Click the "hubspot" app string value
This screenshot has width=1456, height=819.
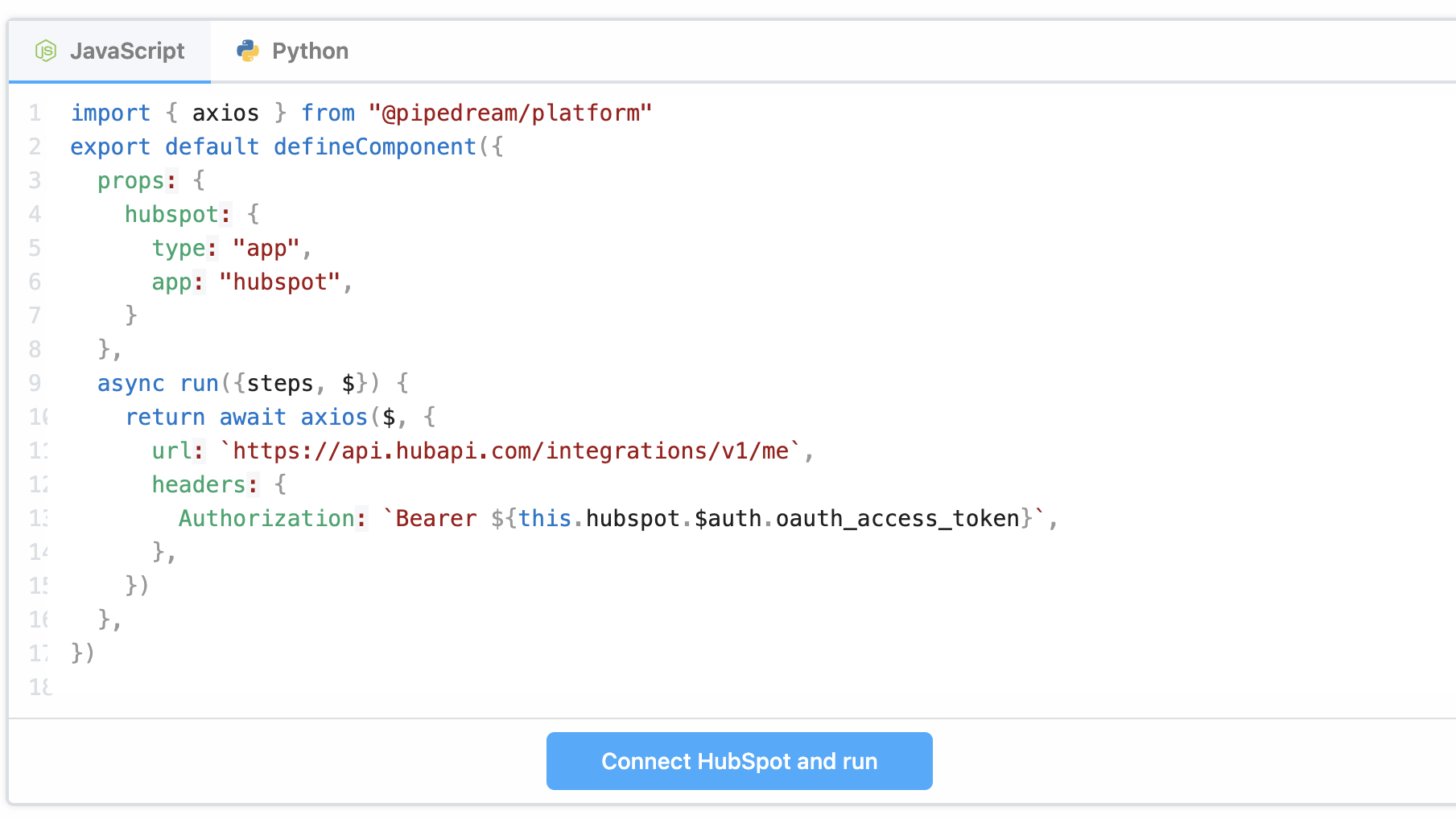coord(280,282)
